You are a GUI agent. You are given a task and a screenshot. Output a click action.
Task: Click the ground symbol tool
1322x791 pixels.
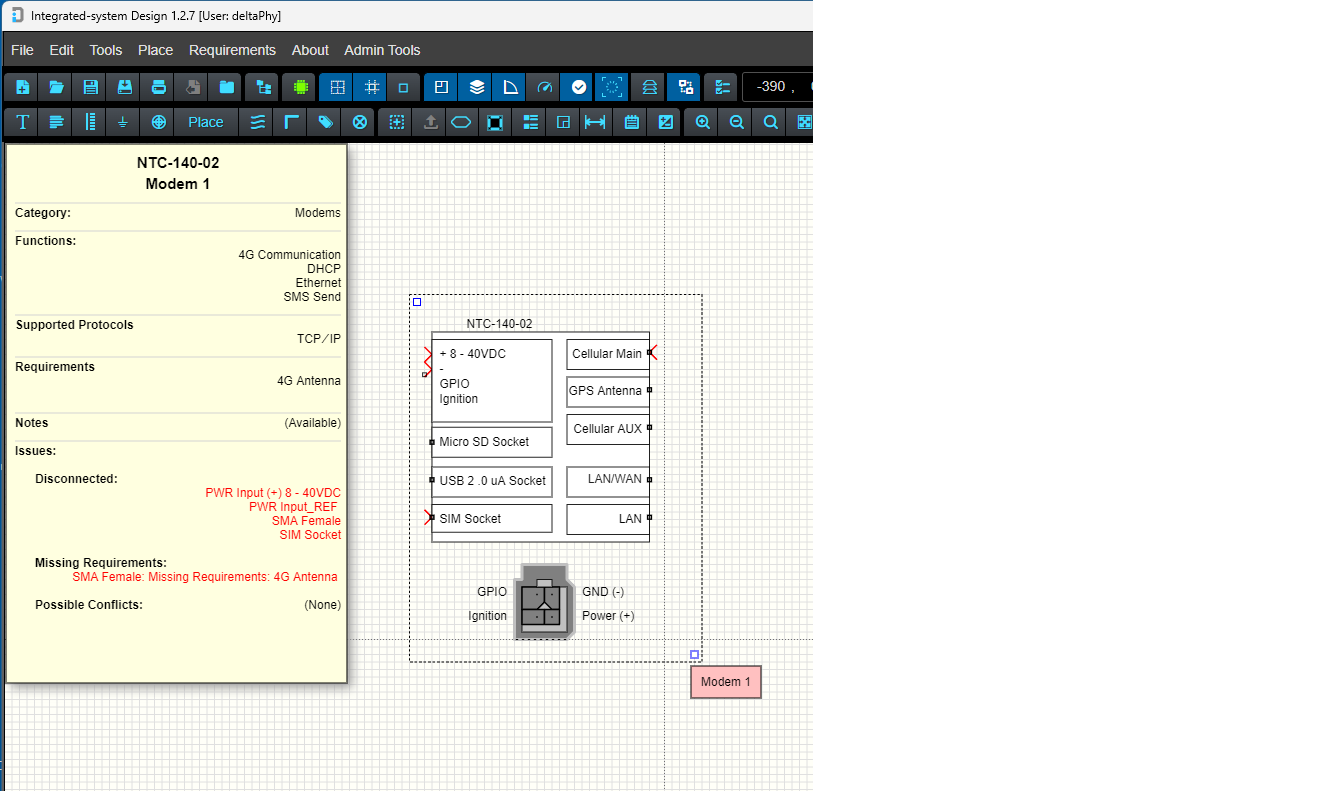[x=124, y=122]
